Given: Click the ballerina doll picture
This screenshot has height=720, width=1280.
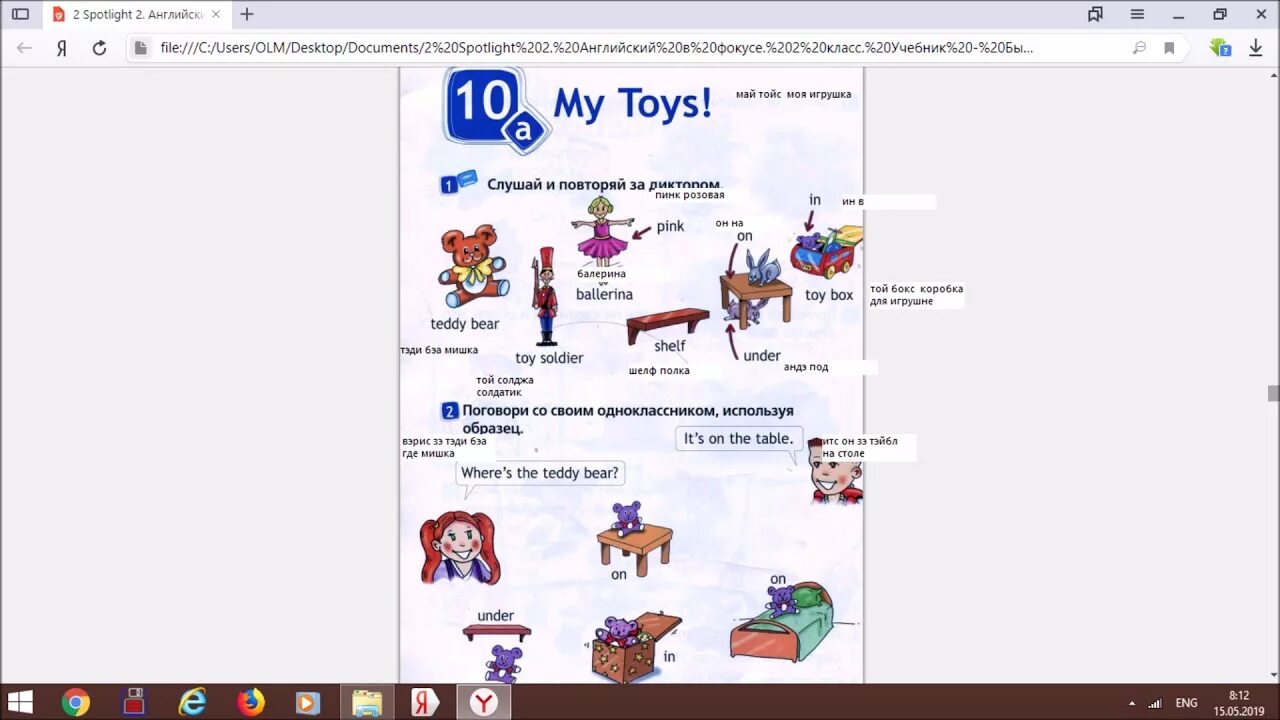Looking at the screenshot, I should tap(602, 232).
